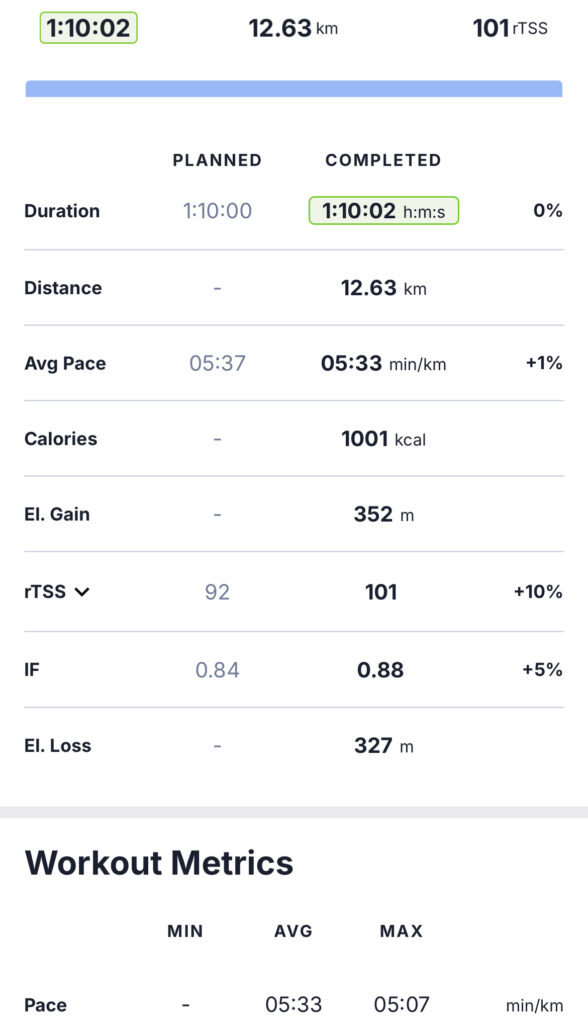
Task: Click the Workout Metrics heading
Action: coord(159,863)
